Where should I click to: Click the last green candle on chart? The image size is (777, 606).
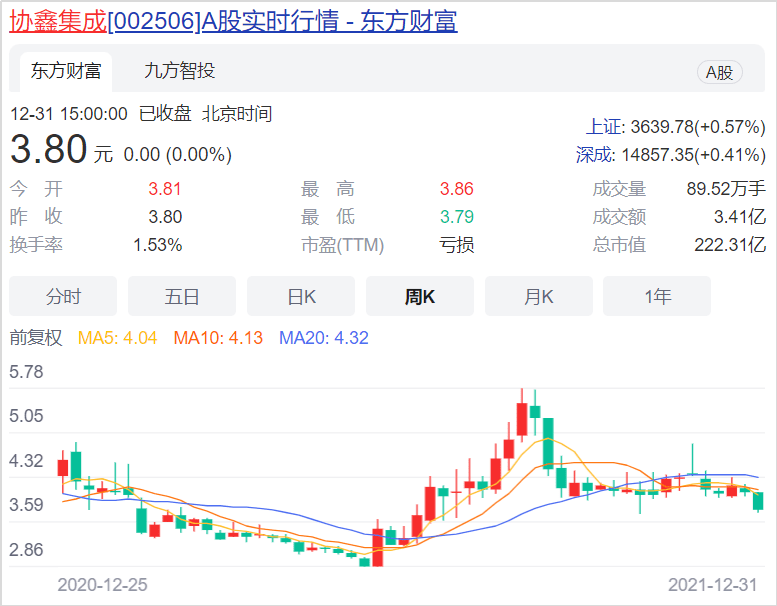click(x=758, y=501)
